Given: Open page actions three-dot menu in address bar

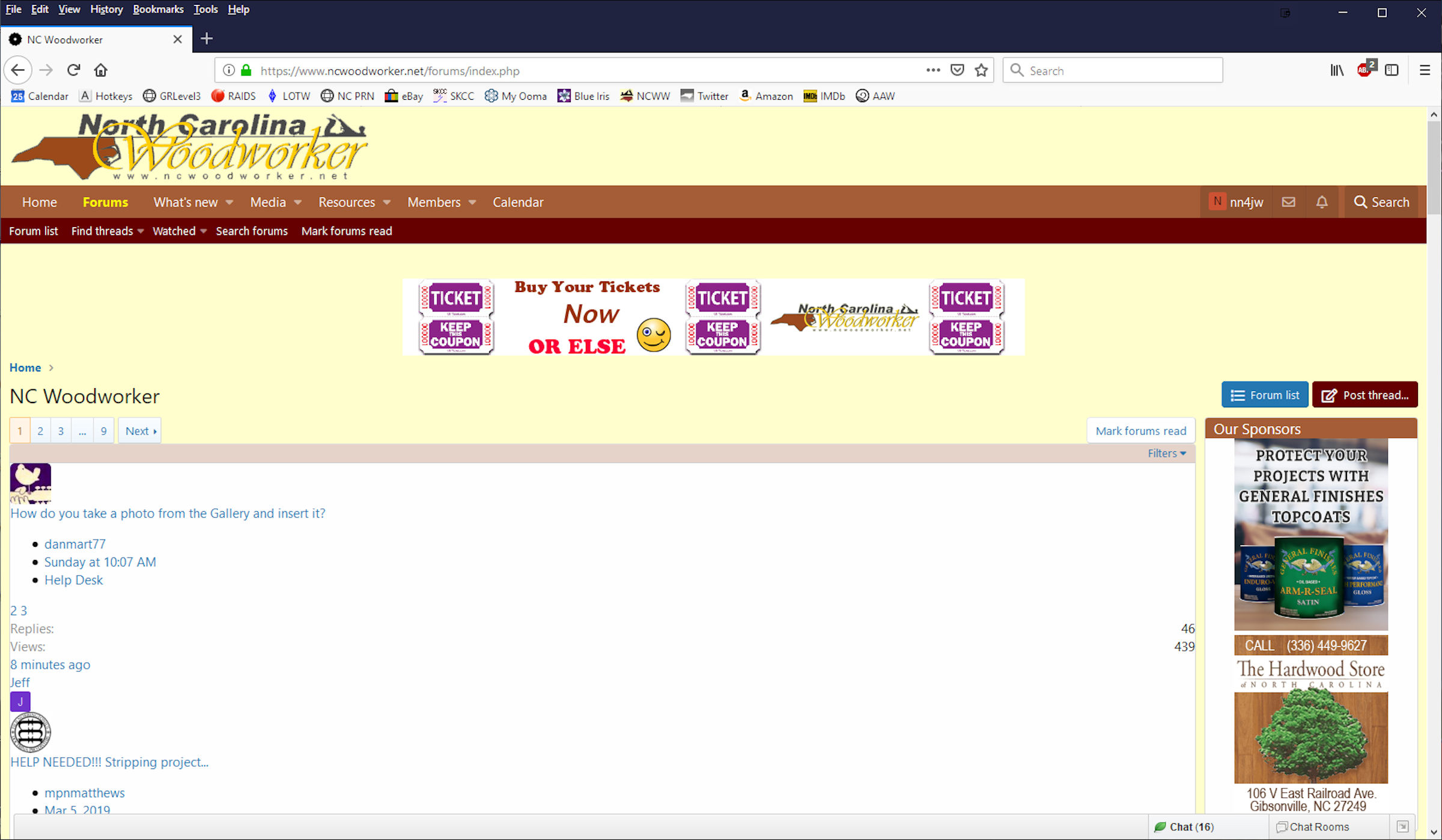Looking at the screenshot, I should click(x=932, y=70).
